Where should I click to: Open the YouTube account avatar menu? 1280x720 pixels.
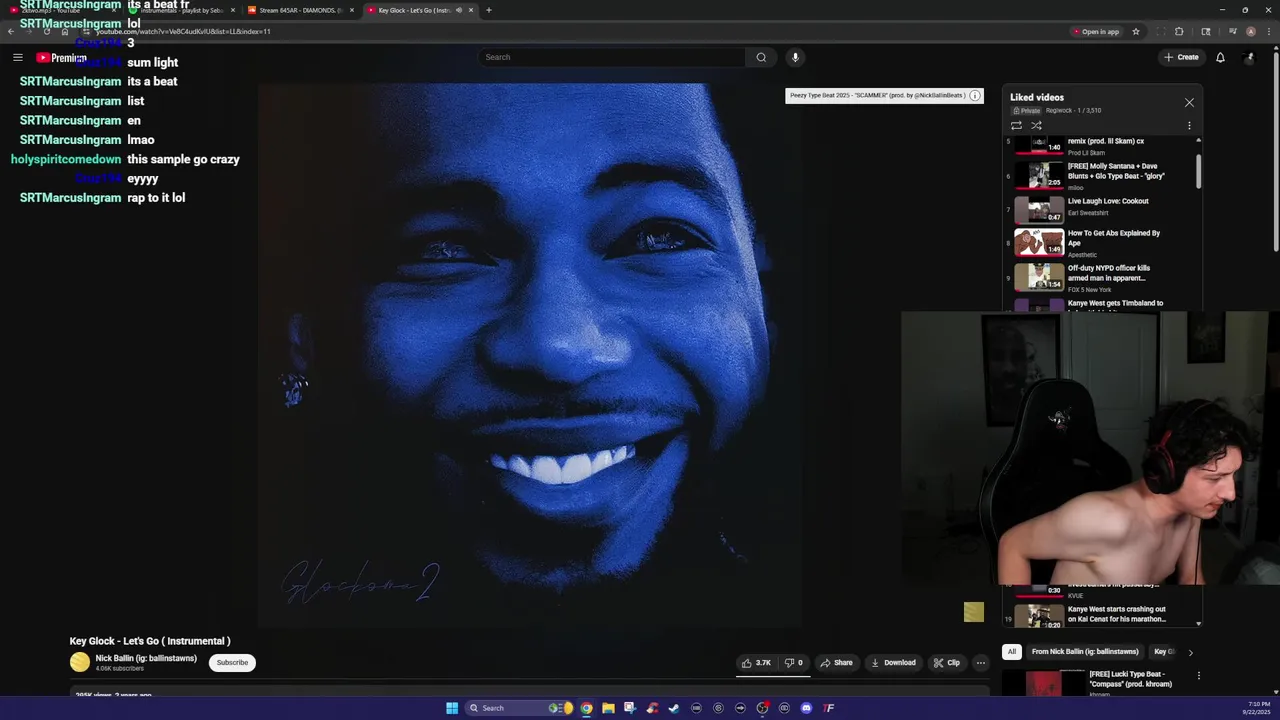tap(1249, 57)
